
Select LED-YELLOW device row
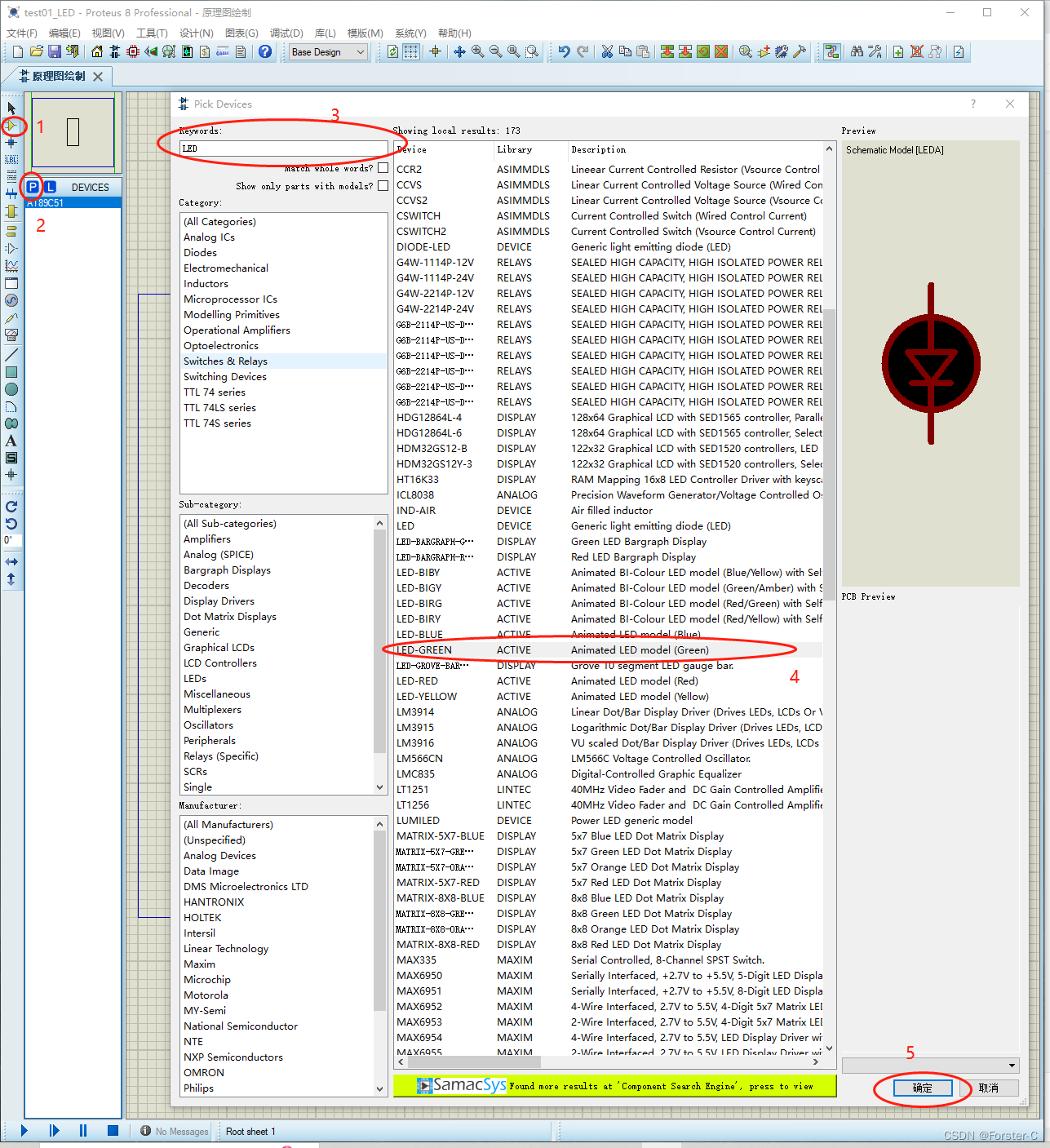(608, 697)
